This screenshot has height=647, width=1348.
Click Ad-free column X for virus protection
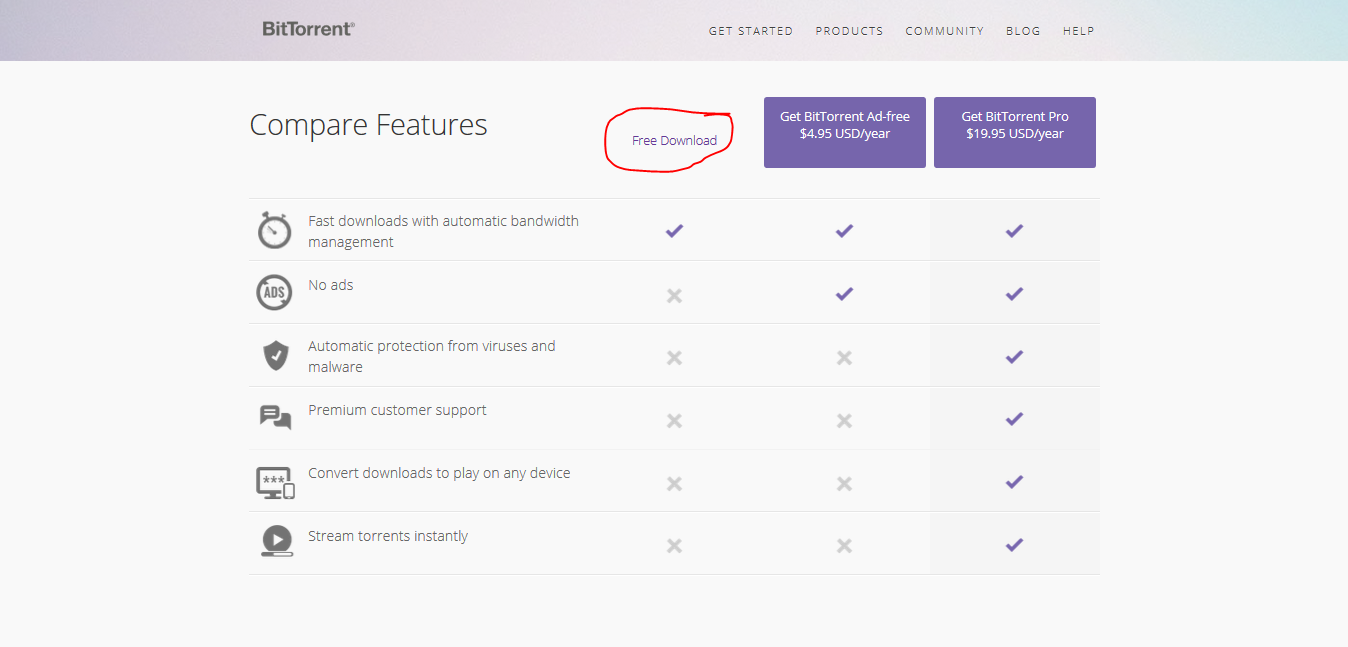(844, 358)
